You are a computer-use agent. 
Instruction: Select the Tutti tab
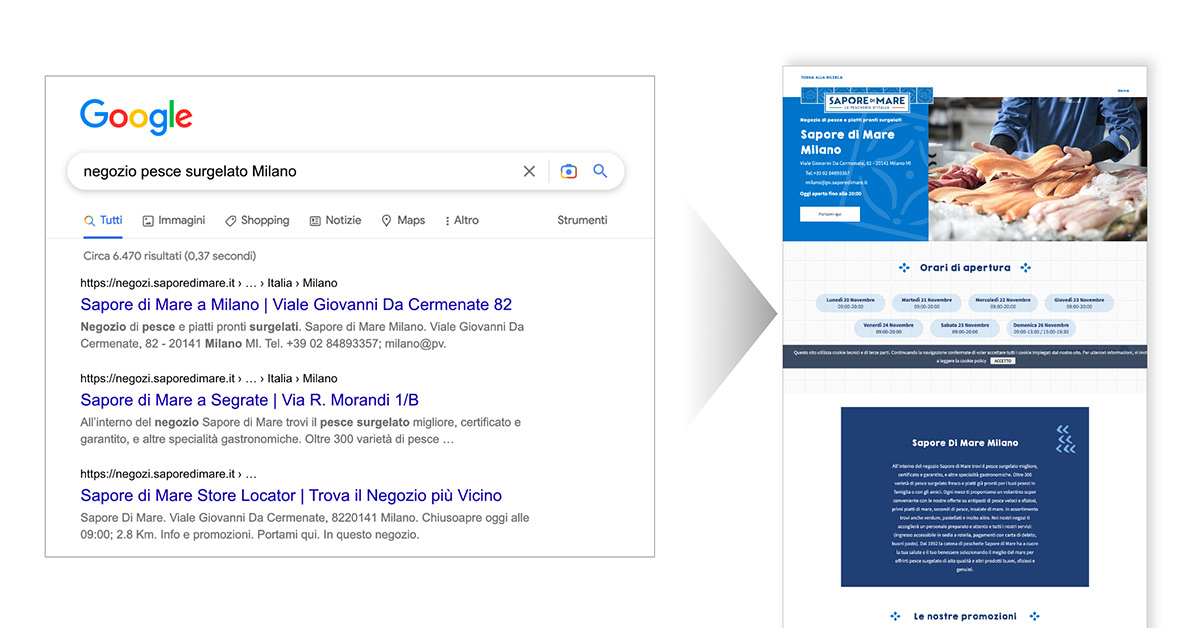(x=103, y=220)
